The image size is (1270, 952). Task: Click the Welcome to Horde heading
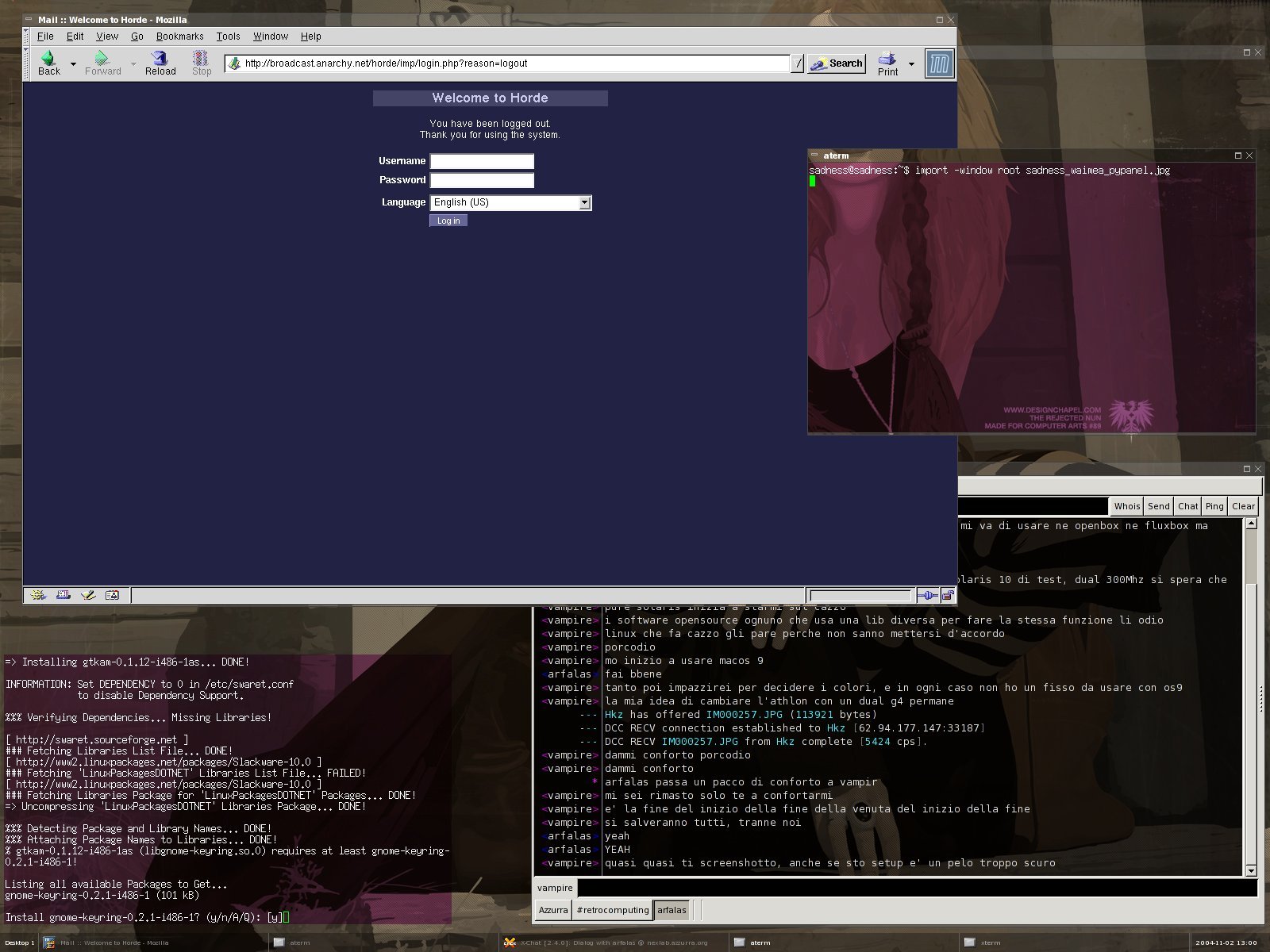point(490,98)
